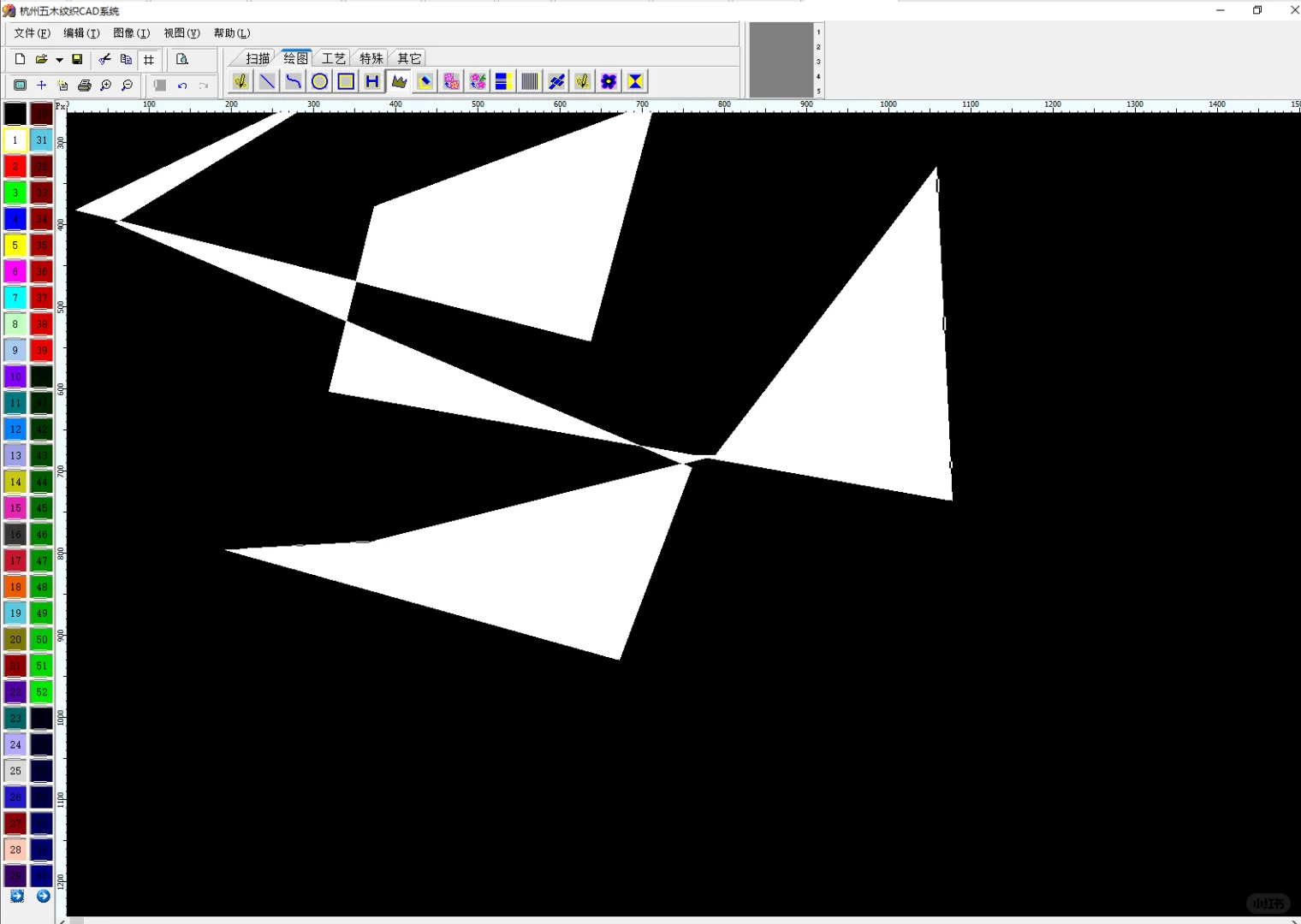Pick color swatch 7 (cyan)
Image resolution: width=1301 pixels, height=924 pixels.
(15, 298)
